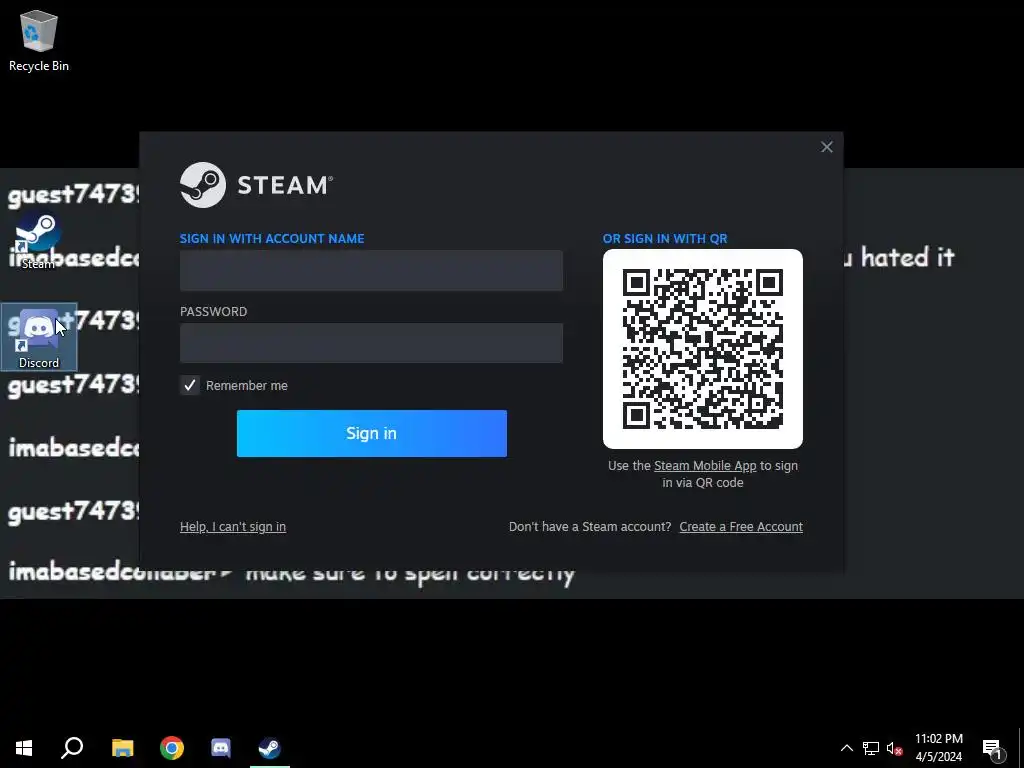Open the notification center icon
The width and height of the screenshot is (1024, 768).
[993, 748]
